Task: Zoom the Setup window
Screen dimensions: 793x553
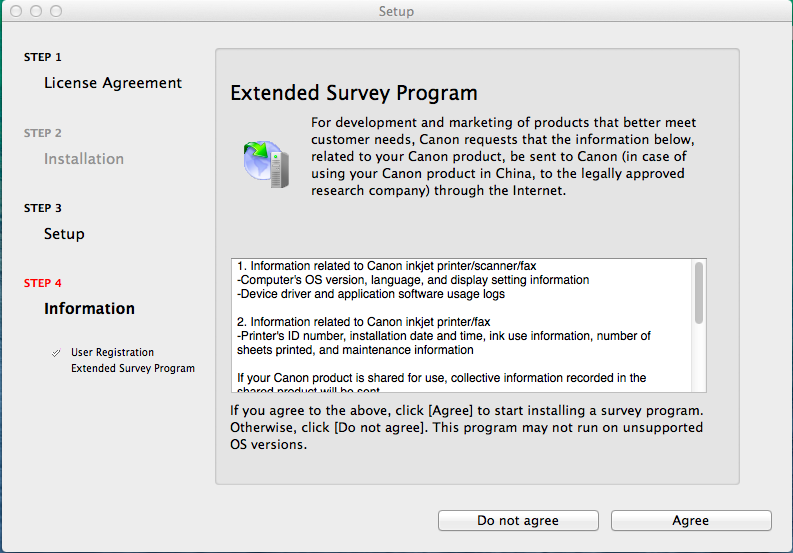Action: point(56,11)
